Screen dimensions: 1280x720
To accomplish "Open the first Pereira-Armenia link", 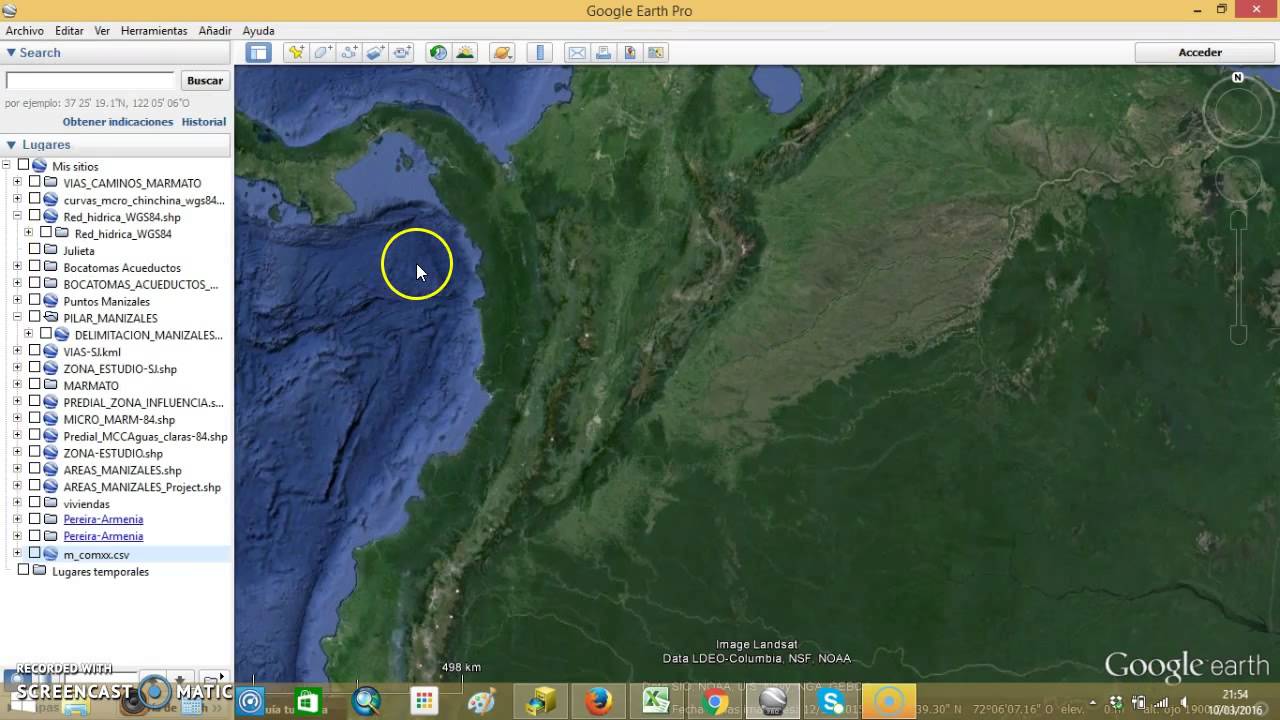I will point(103,519).
